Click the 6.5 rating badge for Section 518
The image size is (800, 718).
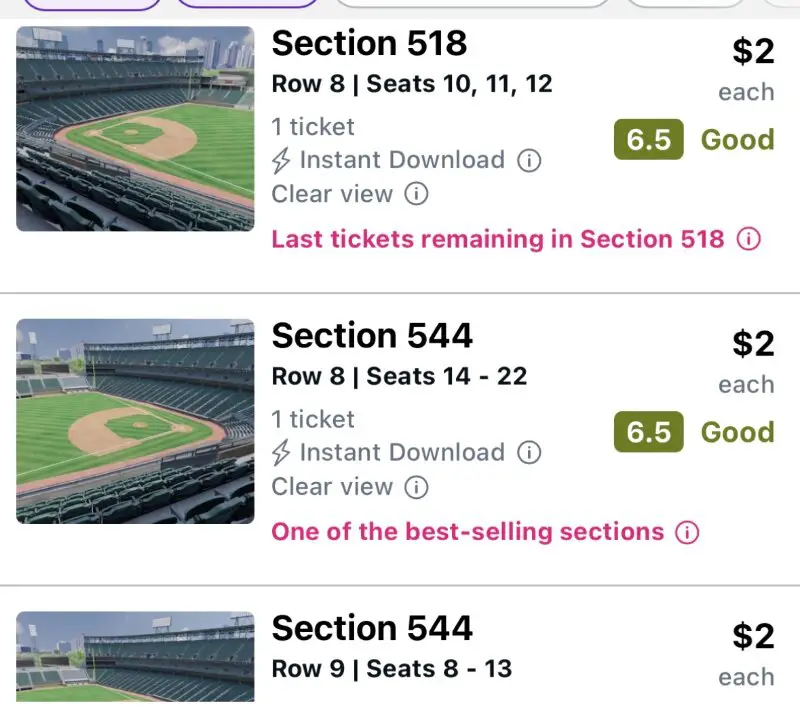tap(648, 140)
